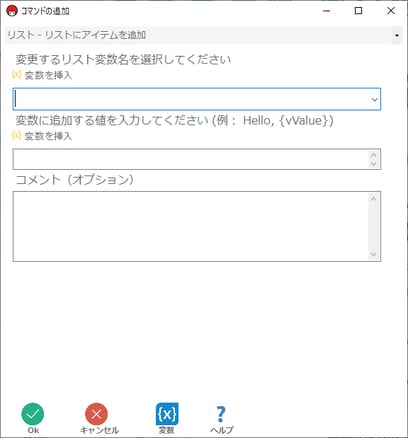
Task: Click the value field down arrow spinner
Action: [x=373, y=164]
